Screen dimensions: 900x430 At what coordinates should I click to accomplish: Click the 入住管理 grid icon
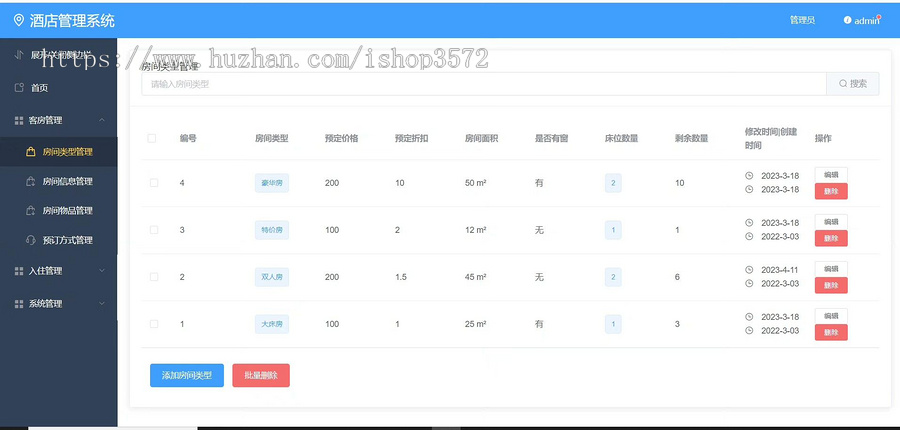pos(19,271)
